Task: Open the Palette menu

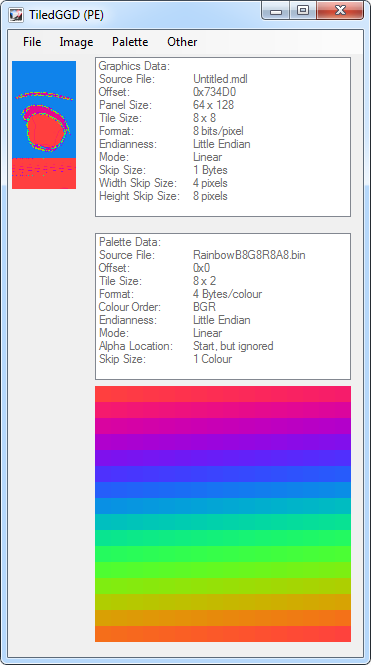Action: click(130, 42)
